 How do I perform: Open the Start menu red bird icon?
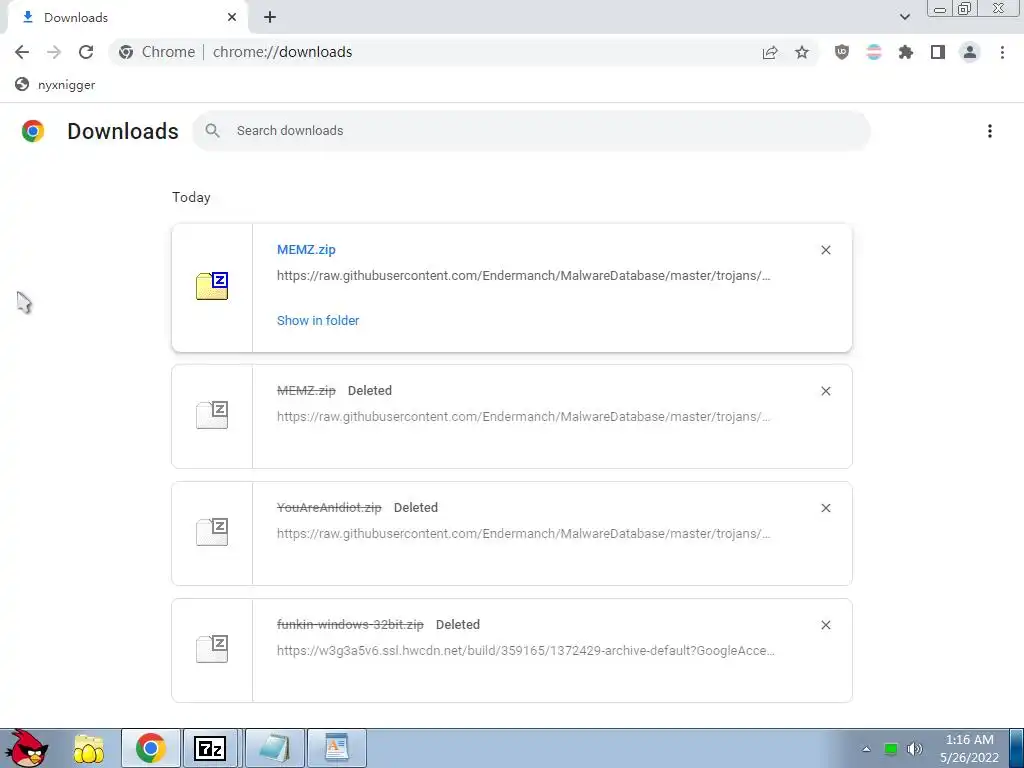click(x=27, y=748)
